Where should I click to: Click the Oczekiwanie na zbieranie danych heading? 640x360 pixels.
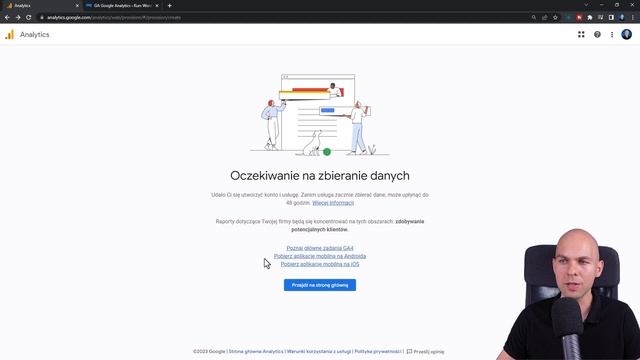pyautogui.click(x=320, y=176)
